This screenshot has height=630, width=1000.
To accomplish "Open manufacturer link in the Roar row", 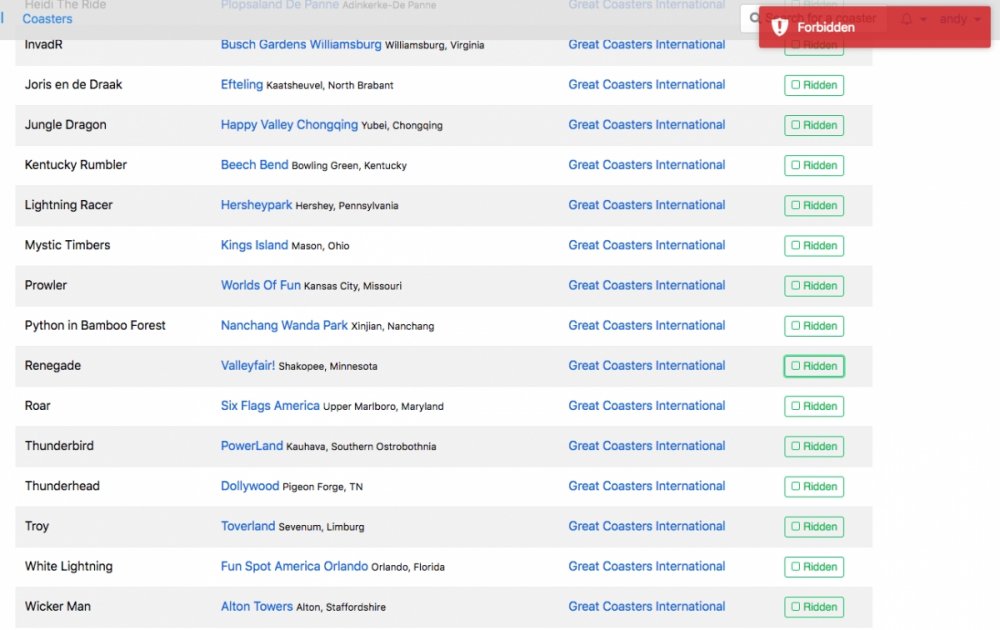I will (x=647, y=406).
